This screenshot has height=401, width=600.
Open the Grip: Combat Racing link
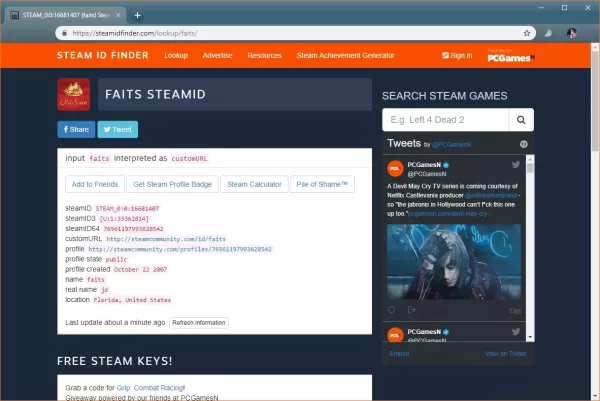pos(150,388)
